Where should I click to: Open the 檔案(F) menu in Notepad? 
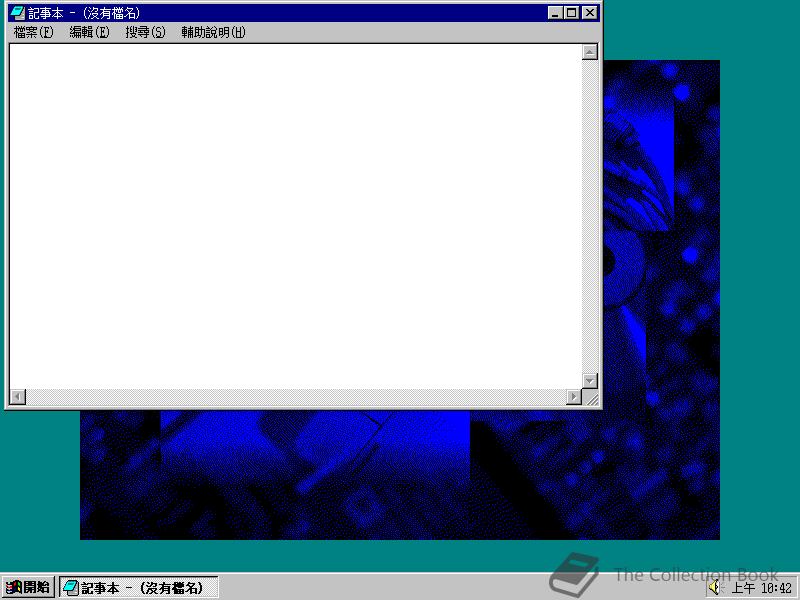pos(33,33)
